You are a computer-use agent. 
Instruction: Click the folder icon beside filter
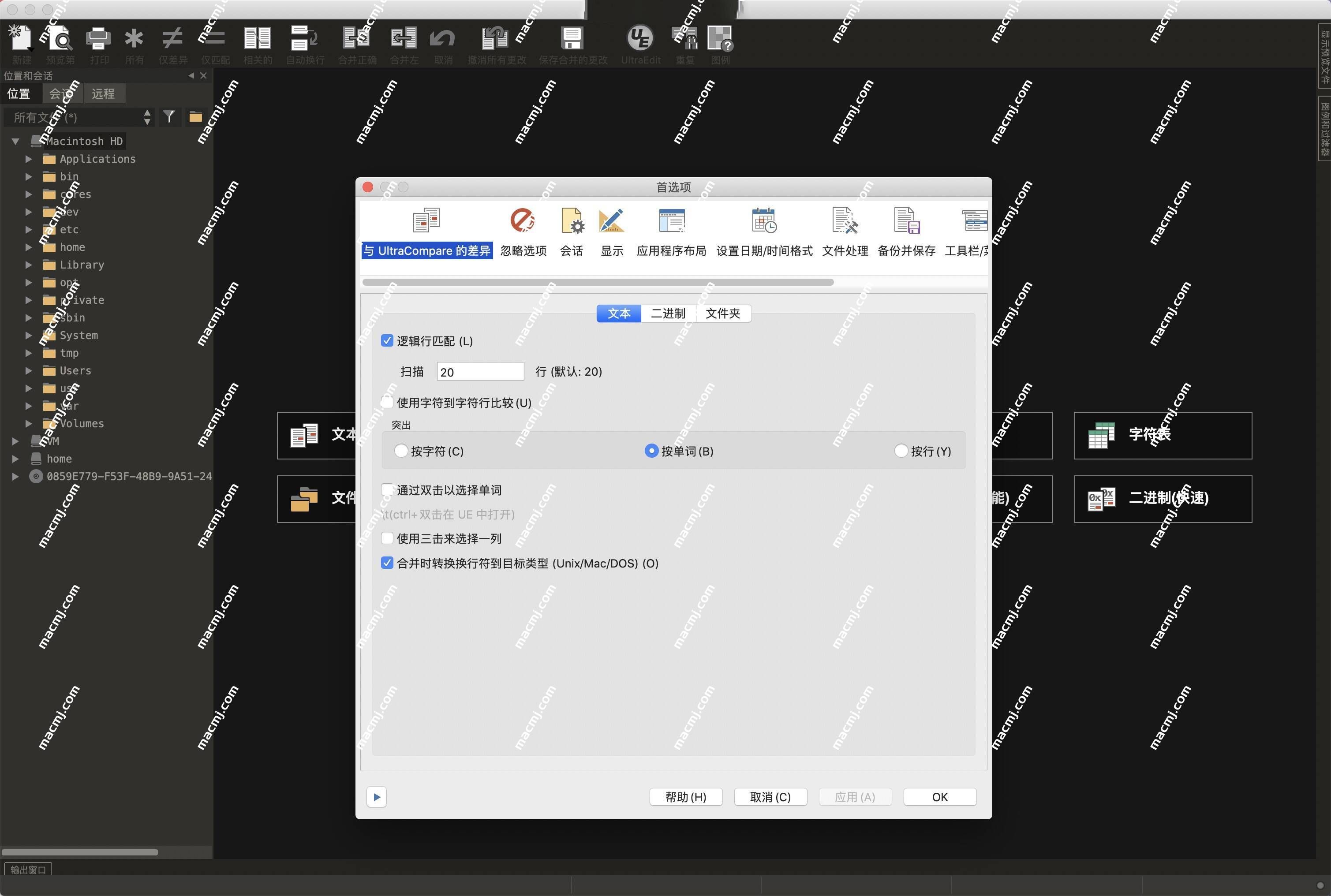pos(195,116)
